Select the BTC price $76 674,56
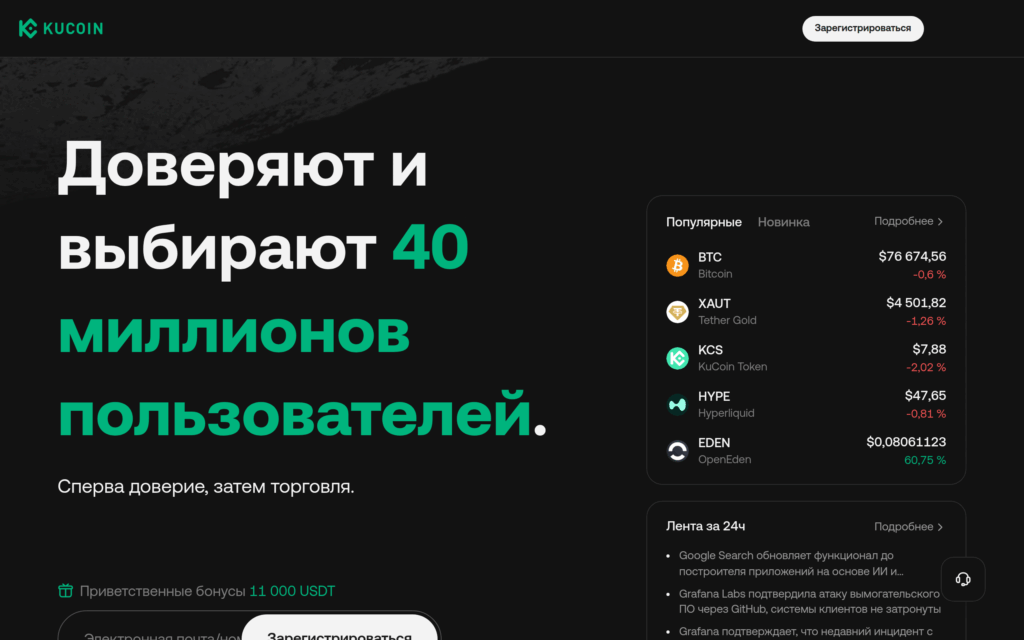 (x=912, y=257)
